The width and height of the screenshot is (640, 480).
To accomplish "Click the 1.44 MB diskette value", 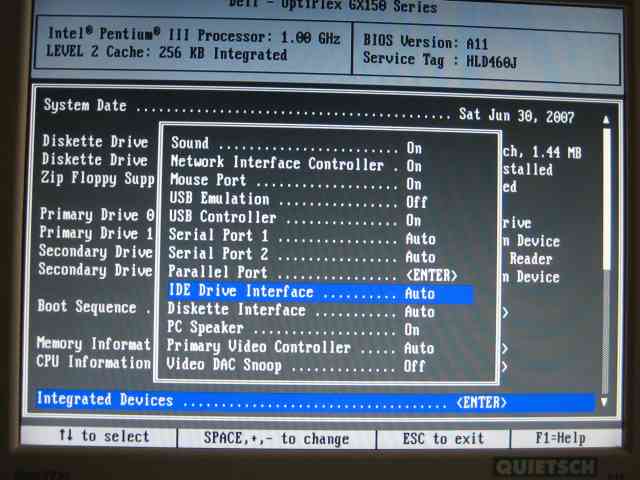I will (x=556, y=152).
